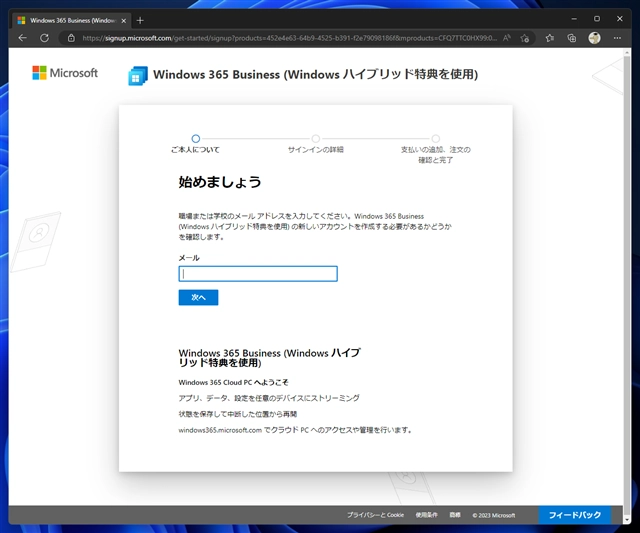
Task: Add this page to favorites star icon
Action: [x=525, y=38]
